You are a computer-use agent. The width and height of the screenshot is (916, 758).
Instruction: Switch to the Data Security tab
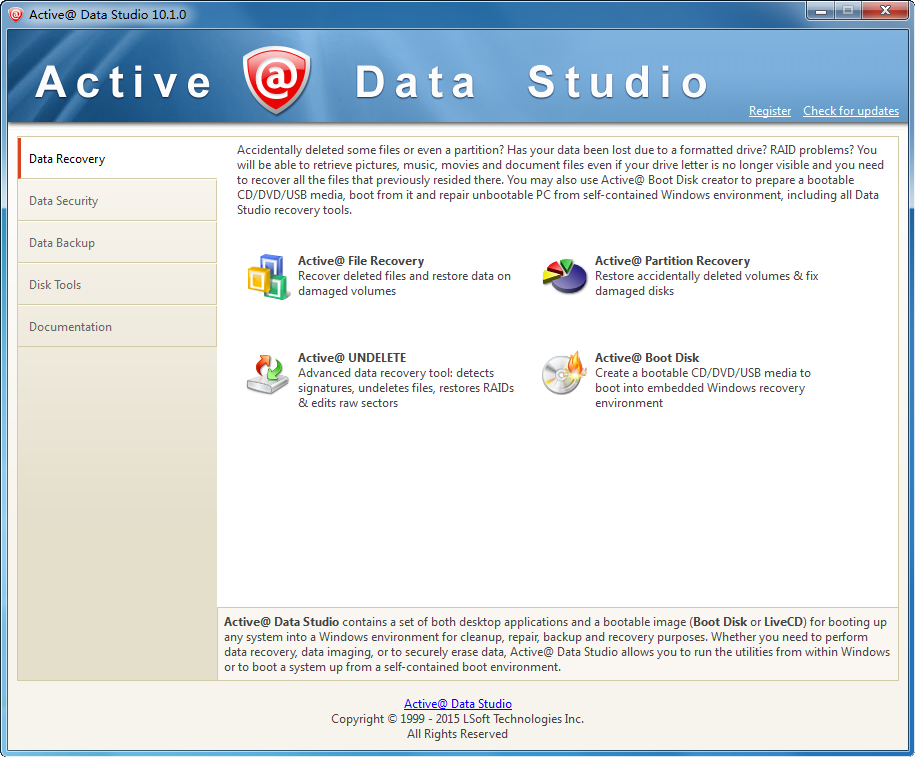click(x=117, y=200)
